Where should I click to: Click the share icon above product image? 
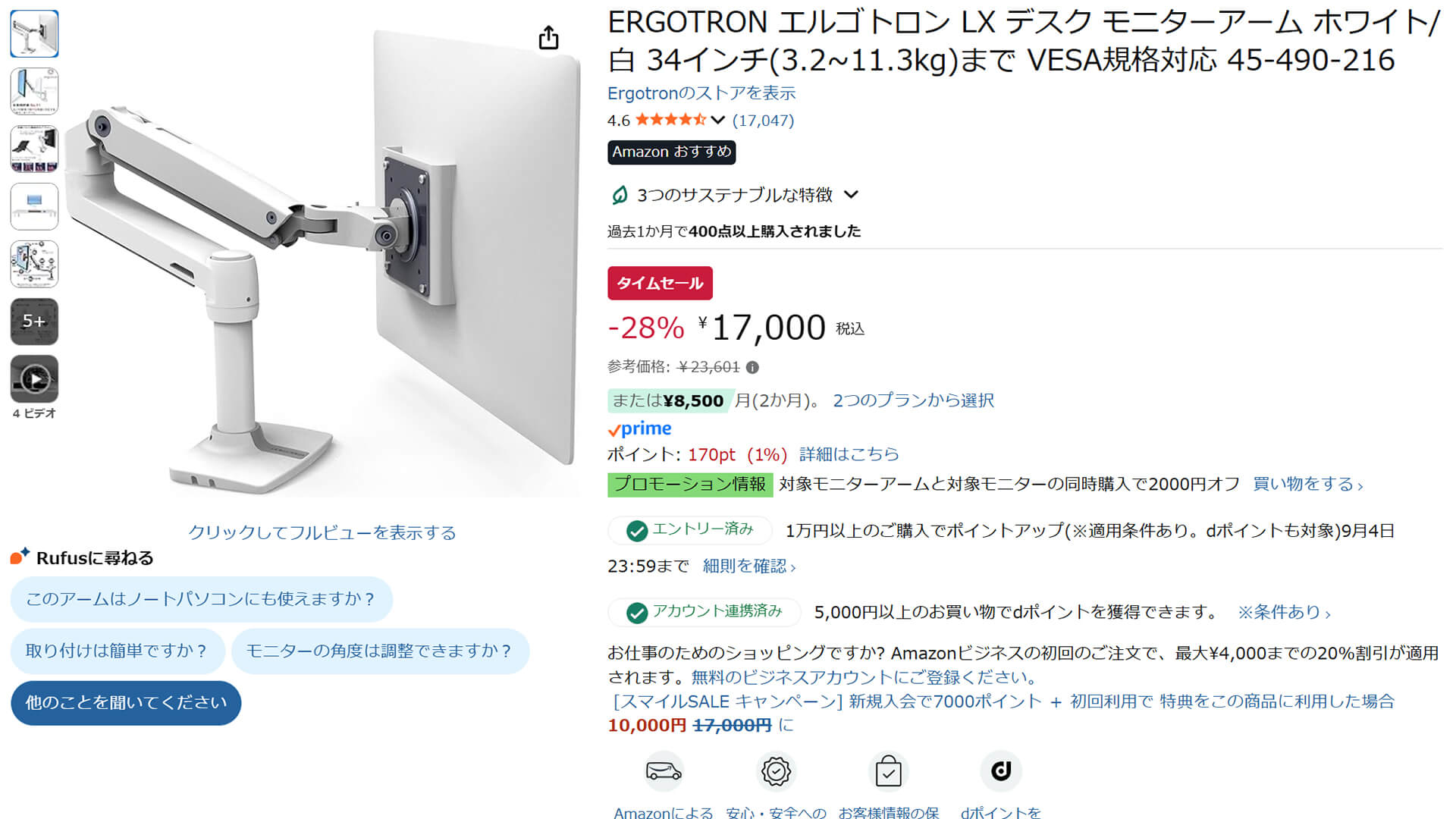[548, 37]
